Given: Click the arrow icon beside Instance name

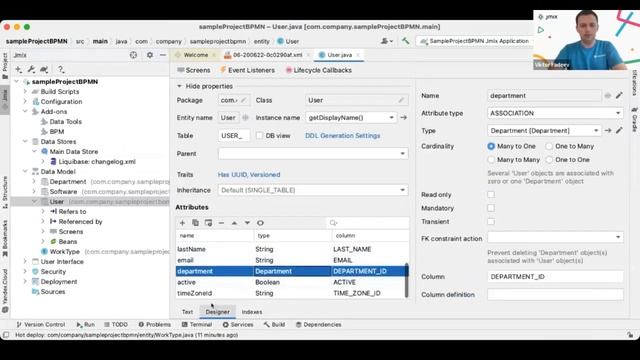Looking at the screenshot, I should pos(404,118).
